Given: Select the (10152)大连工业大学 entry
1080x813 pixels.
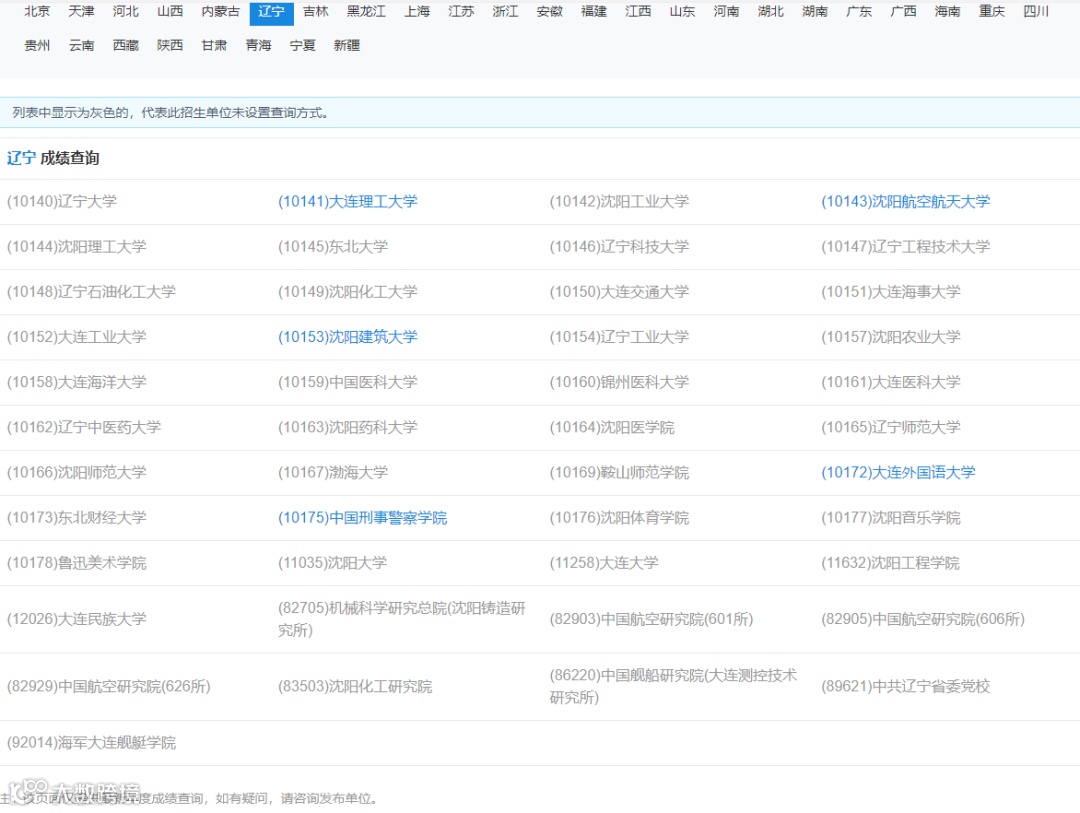Looking at the screenshot, I should click(76, 337).
